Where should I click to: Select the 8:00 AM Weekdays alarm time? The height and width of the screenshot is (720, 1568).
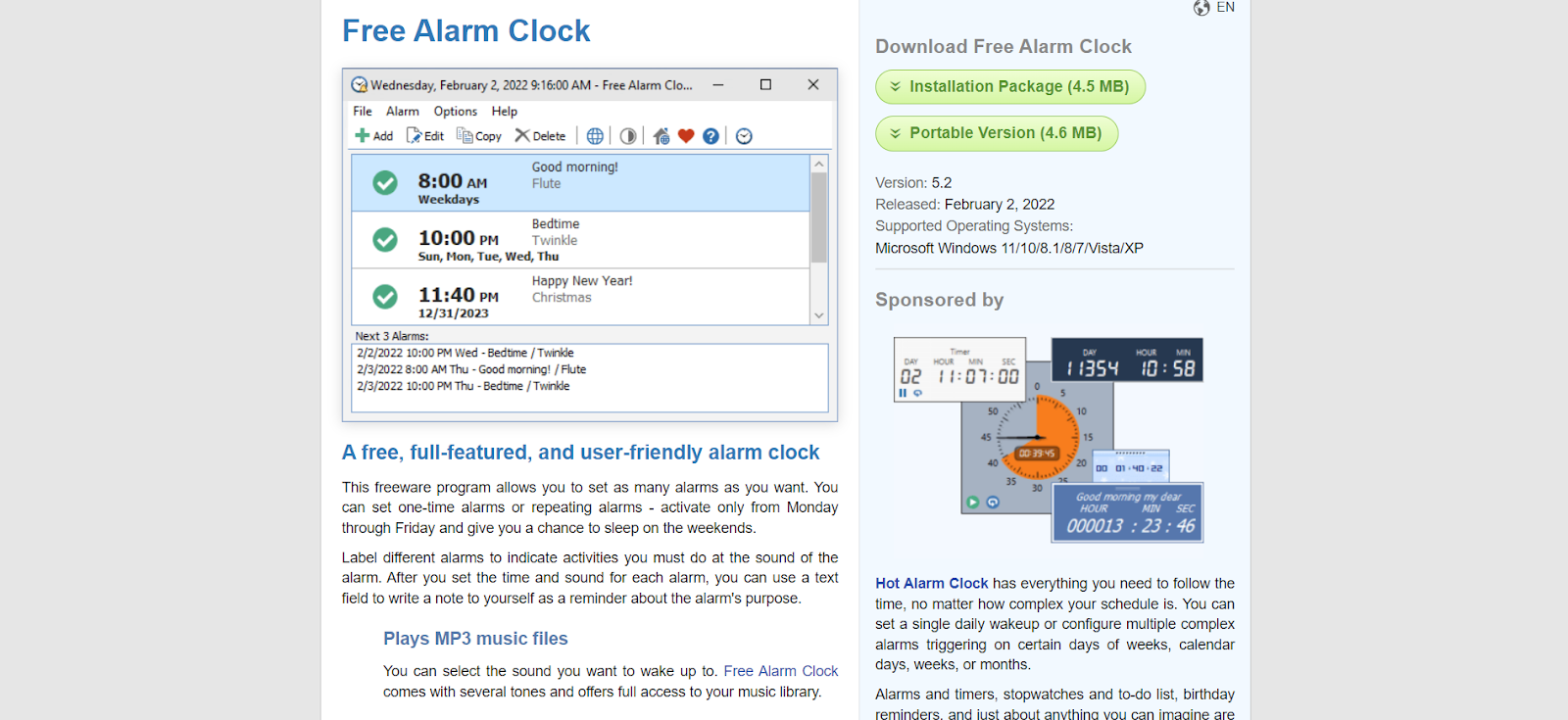click(453, 181)
